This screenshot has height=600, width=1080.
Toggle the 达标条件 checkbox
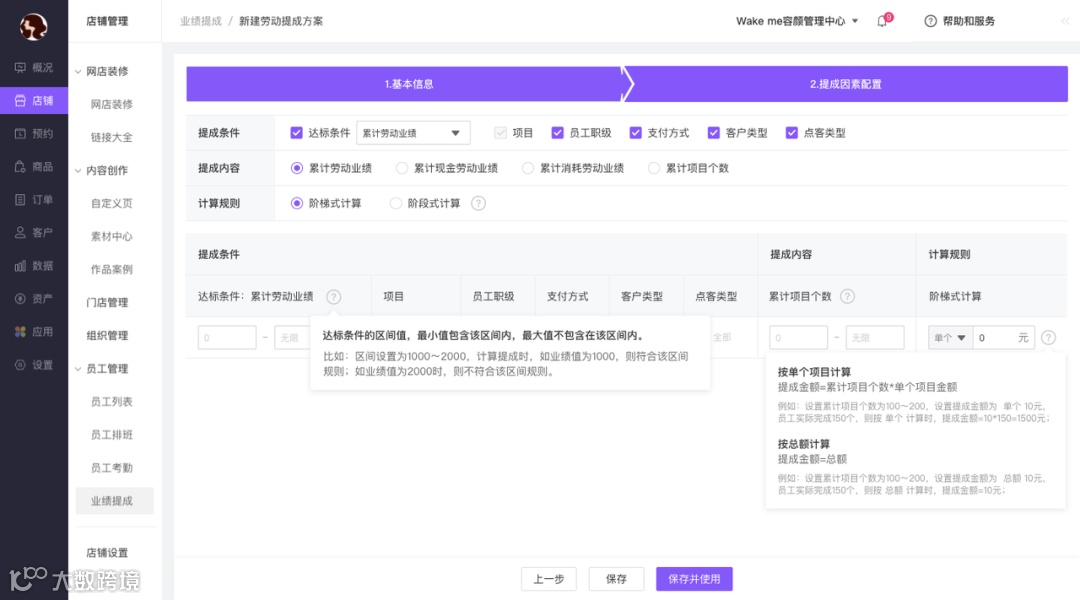pyautogui.click(x=296, y=133)
